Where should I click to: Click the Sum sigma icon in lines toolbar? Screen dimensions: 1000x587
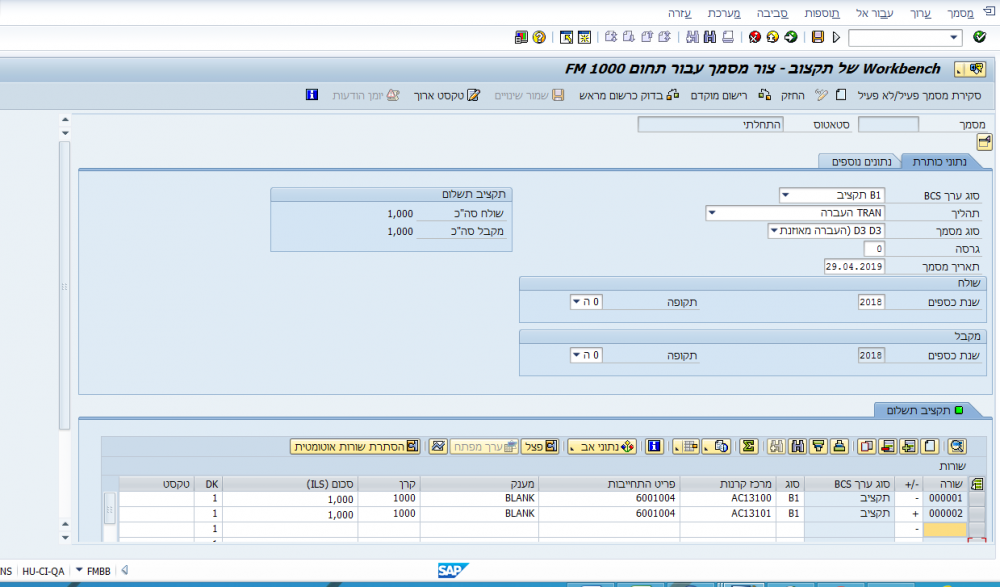point(749,446)
